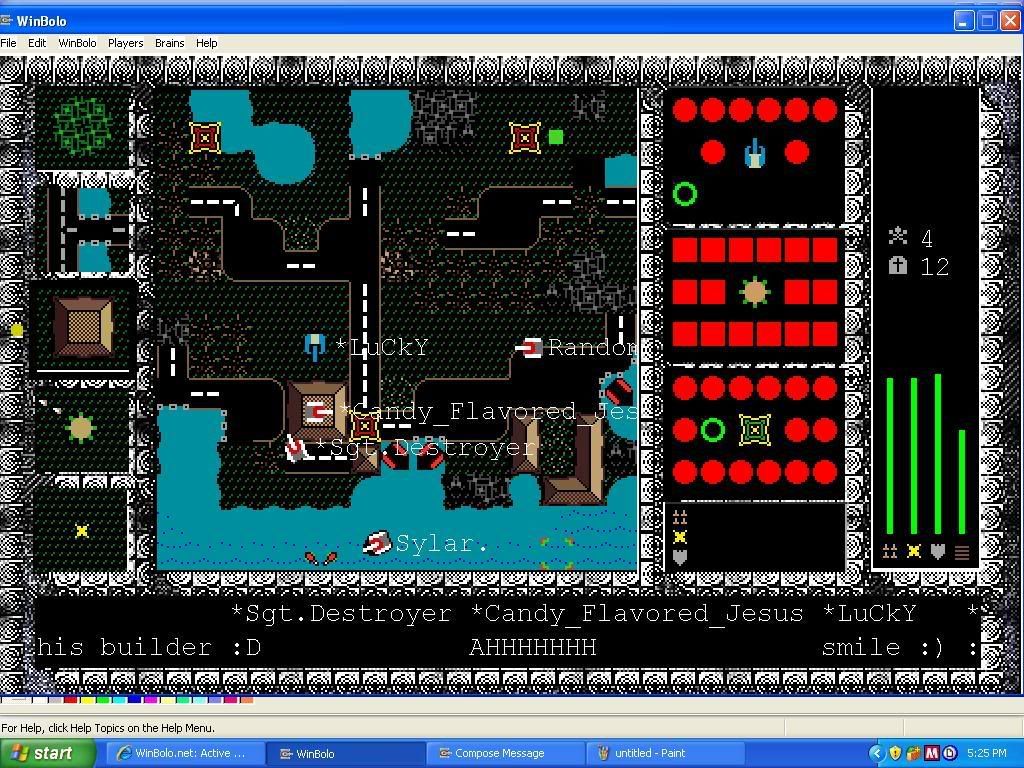Open the Brains menu
The image size is (1024, 768).
coord(169,43)
